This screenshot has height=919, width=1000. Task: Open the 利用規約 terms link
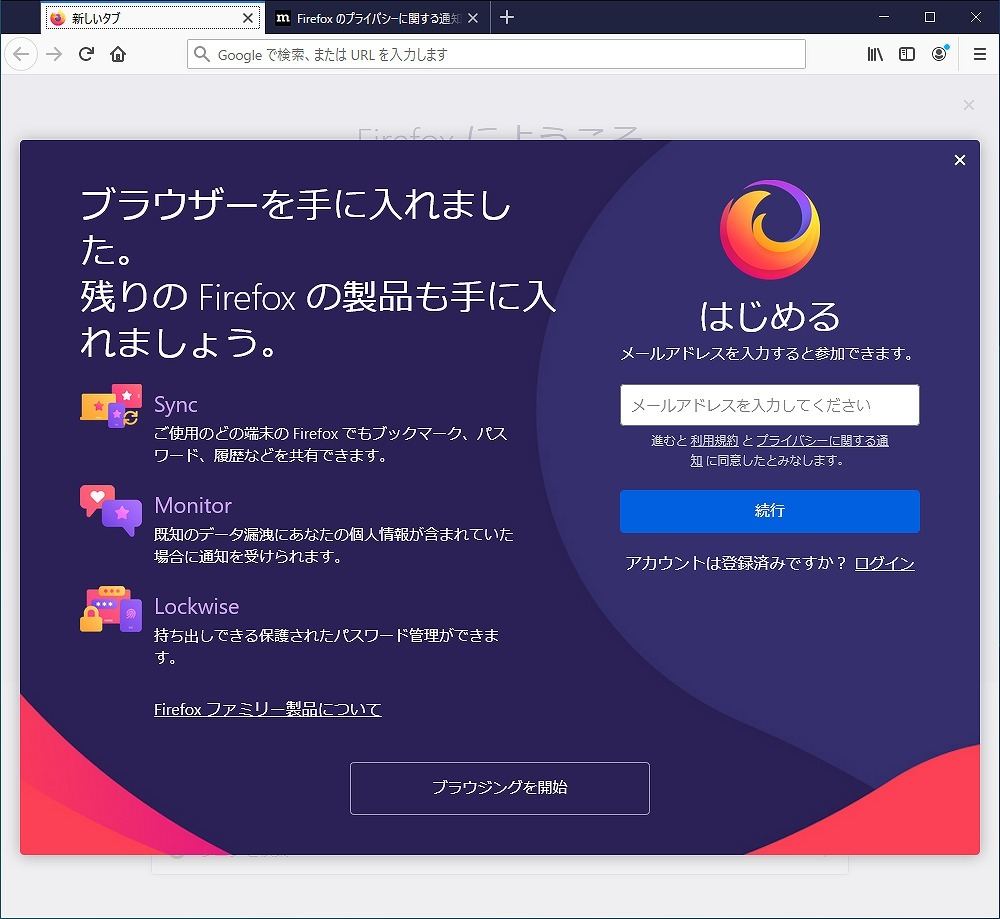[714, 441]
